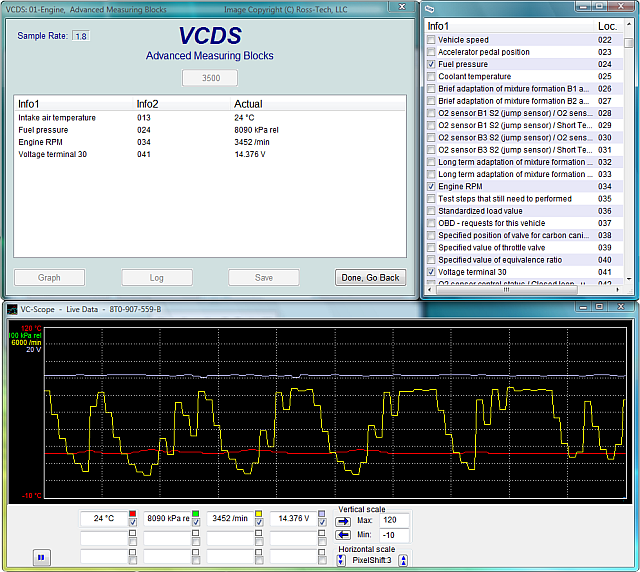This screenshot has width=640, height=572.
Task: Select the Intake air temperature row
Action: coord(210,118)
